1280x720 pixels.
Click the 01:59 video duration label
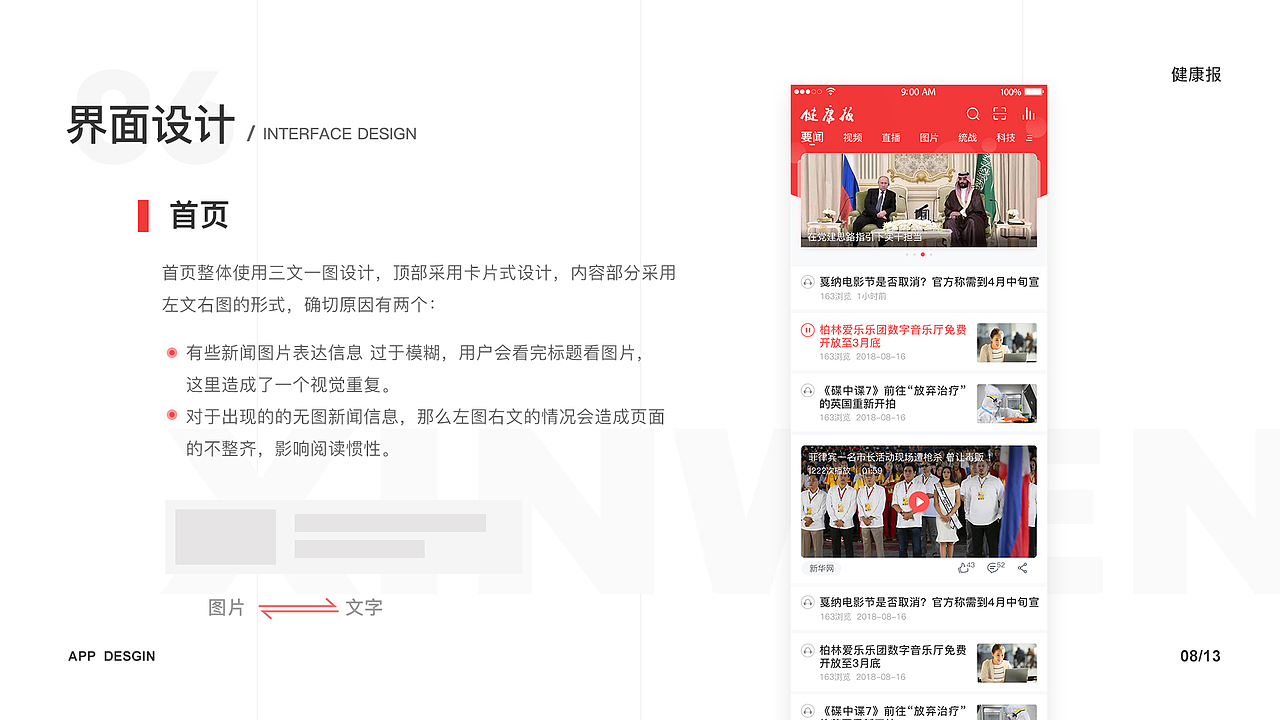click(872, 470)
